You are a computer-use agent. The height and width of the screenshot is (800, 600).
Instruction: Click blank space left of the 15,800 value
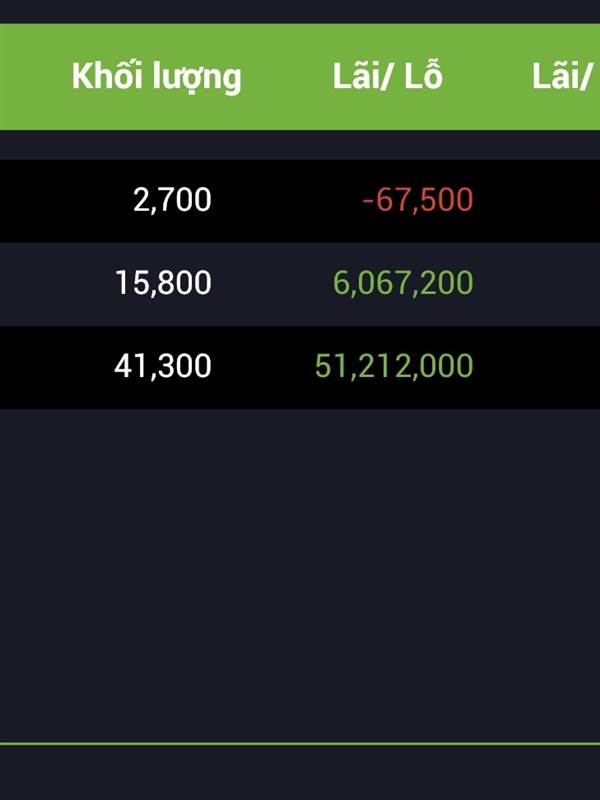[x=55, y=284]
